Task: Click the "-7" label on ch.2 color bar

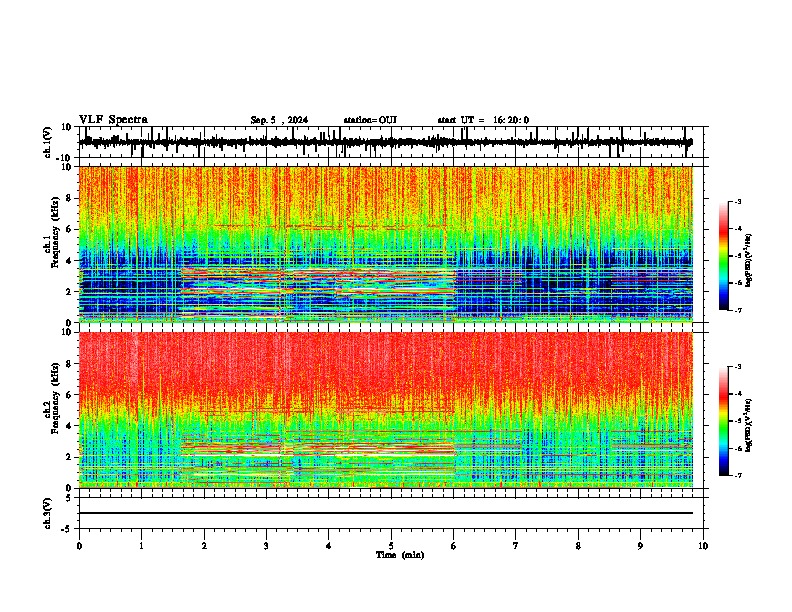Action: (x=738, y=475)
